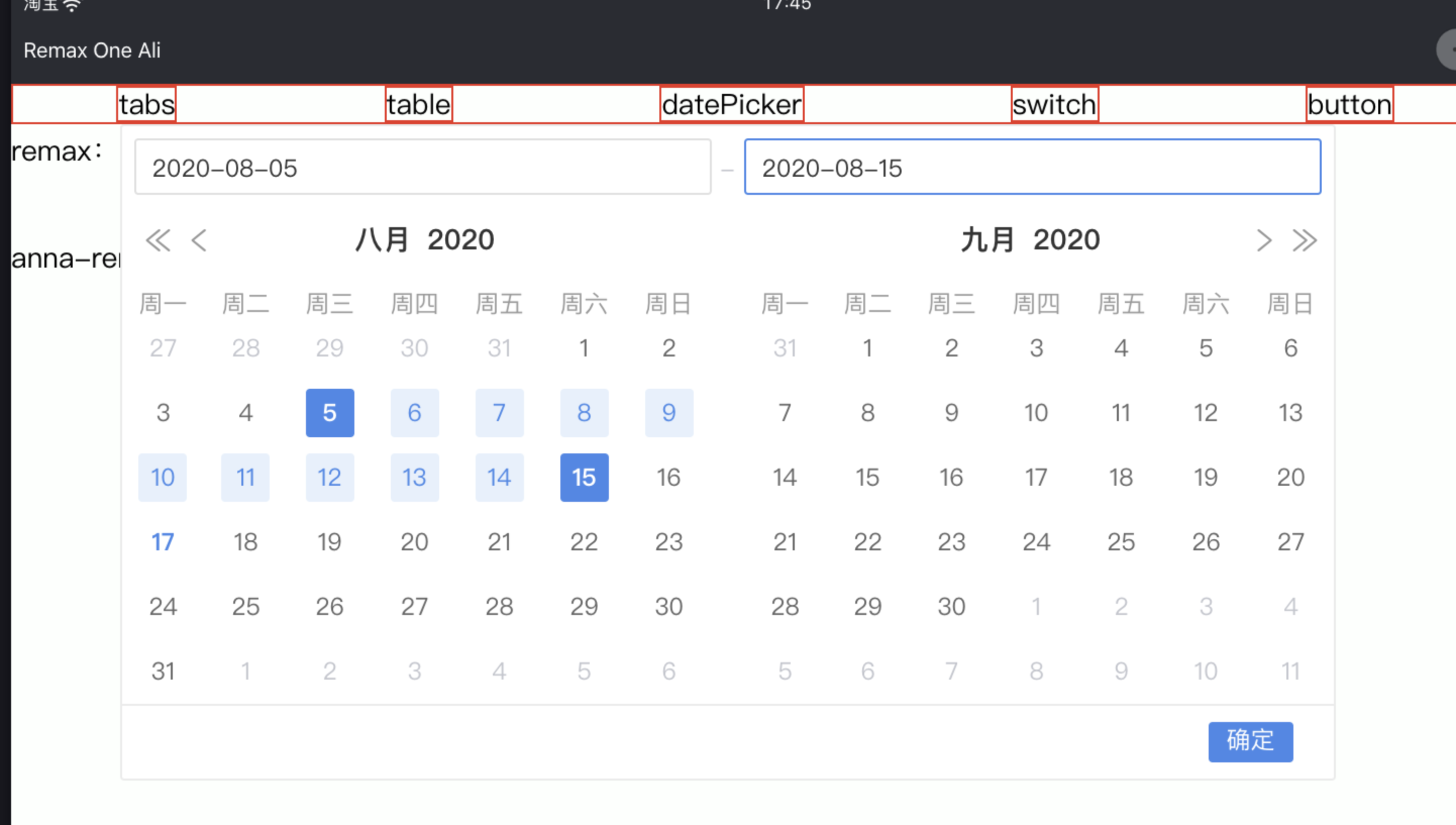1456x825 pixels.
Task: Pick August 14 in highlighted range
Action: click(499, 478)
